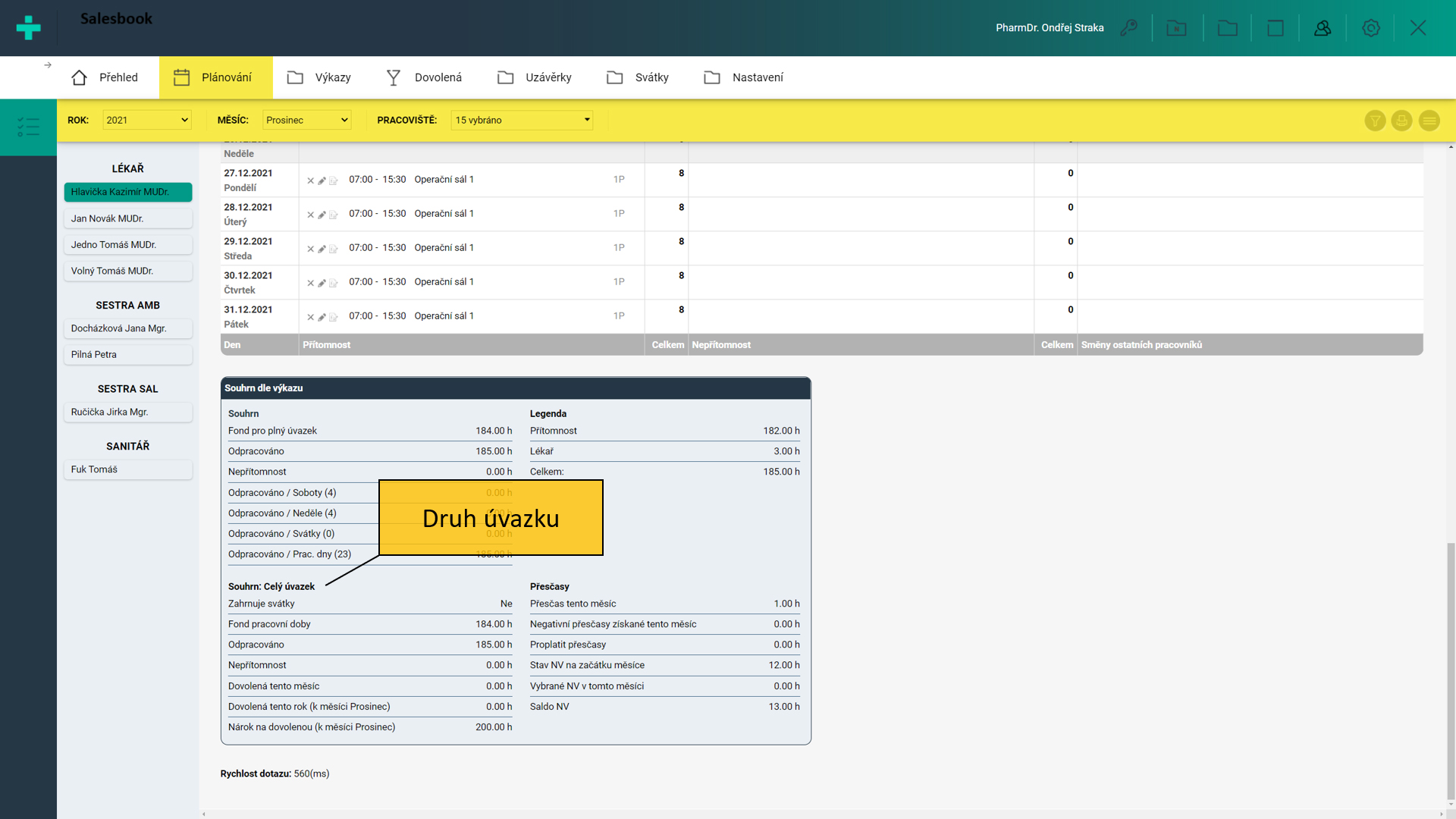Open the users icon in the header
This screenshot has width=1456, height=819.
(1323, 28)
